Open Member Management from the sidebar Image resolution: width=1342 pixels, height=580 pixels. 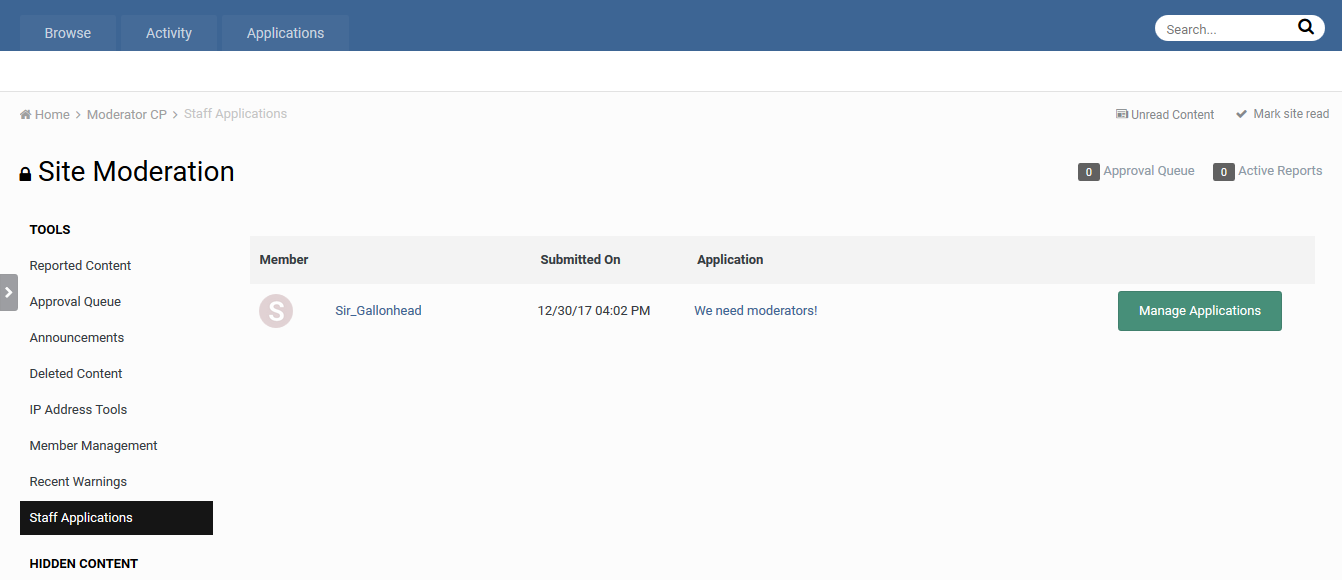[93, 445]
